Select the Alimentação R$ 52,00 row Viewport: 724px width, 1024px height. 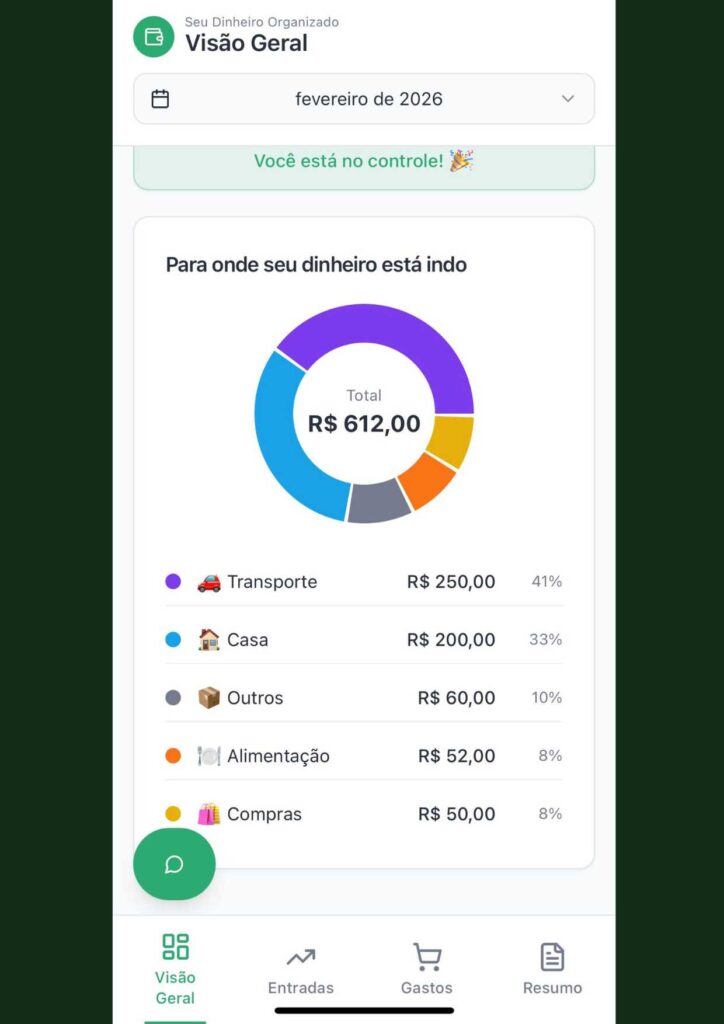coord(364,756)
